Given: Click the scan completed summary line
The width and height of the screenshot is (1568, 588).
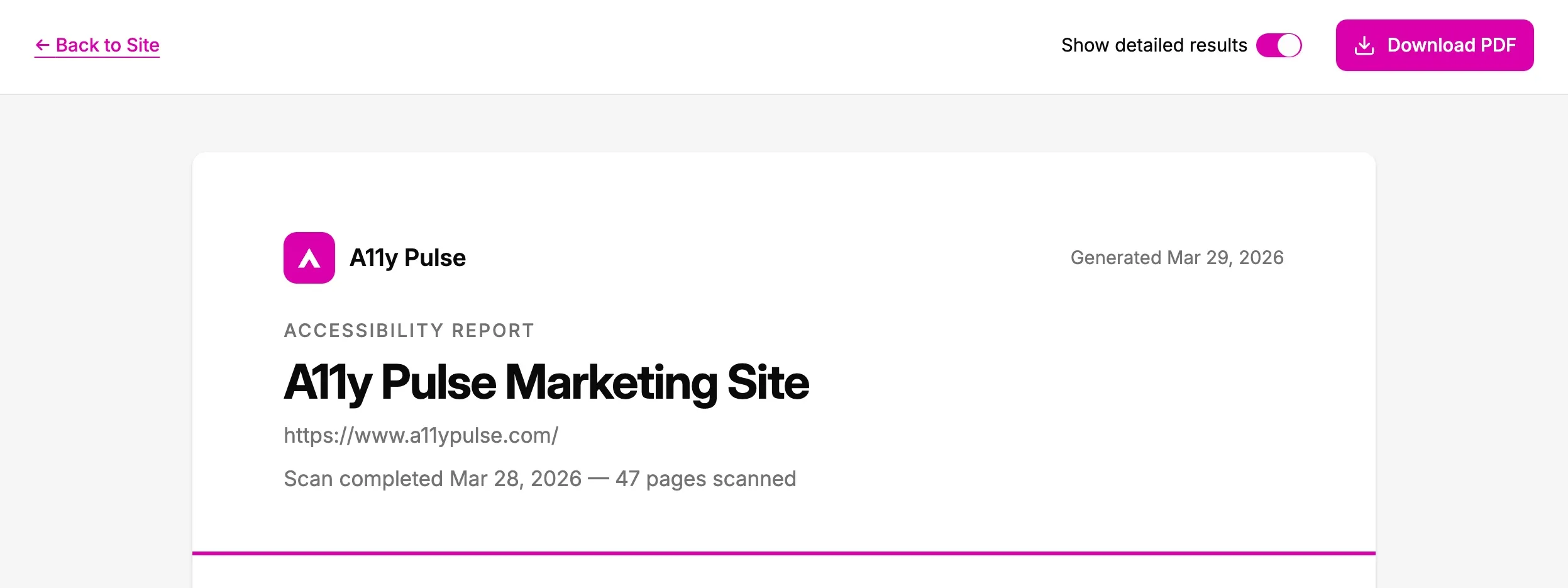Looking at the screenshot, I should [540, 479].
